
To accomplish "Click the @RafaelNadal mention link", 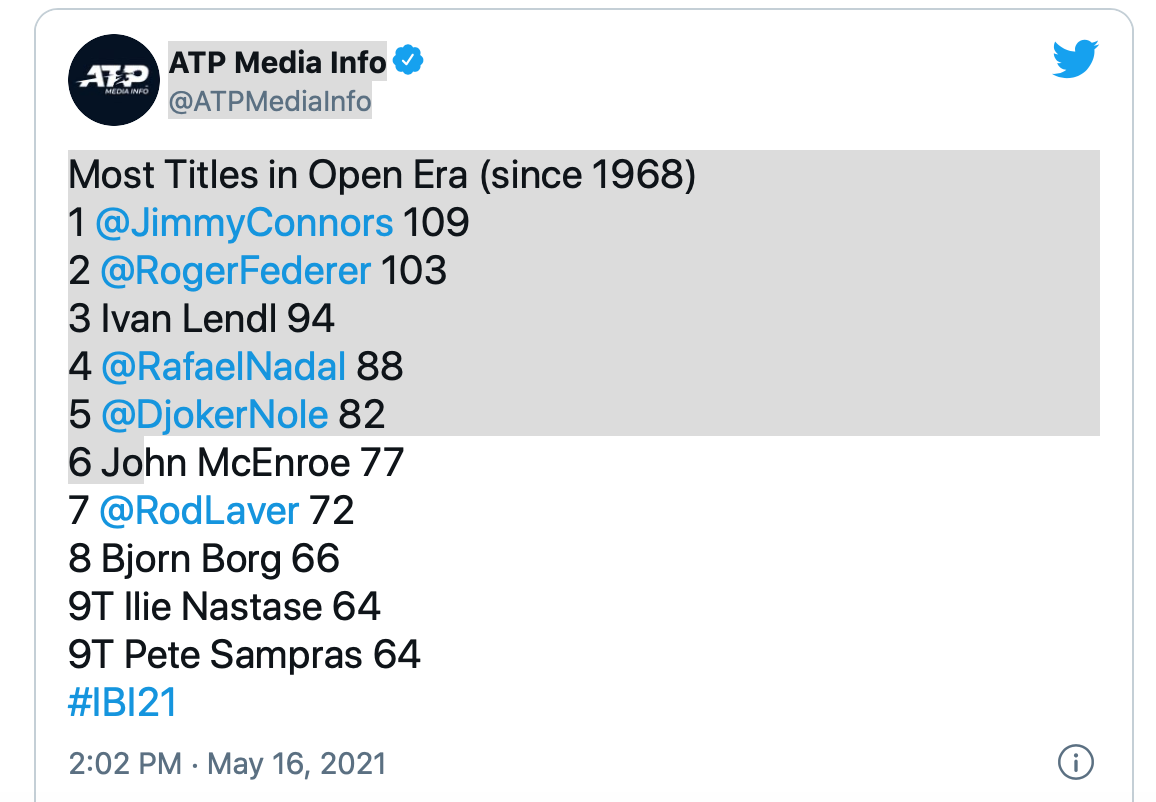I will (x=223, y=366).
